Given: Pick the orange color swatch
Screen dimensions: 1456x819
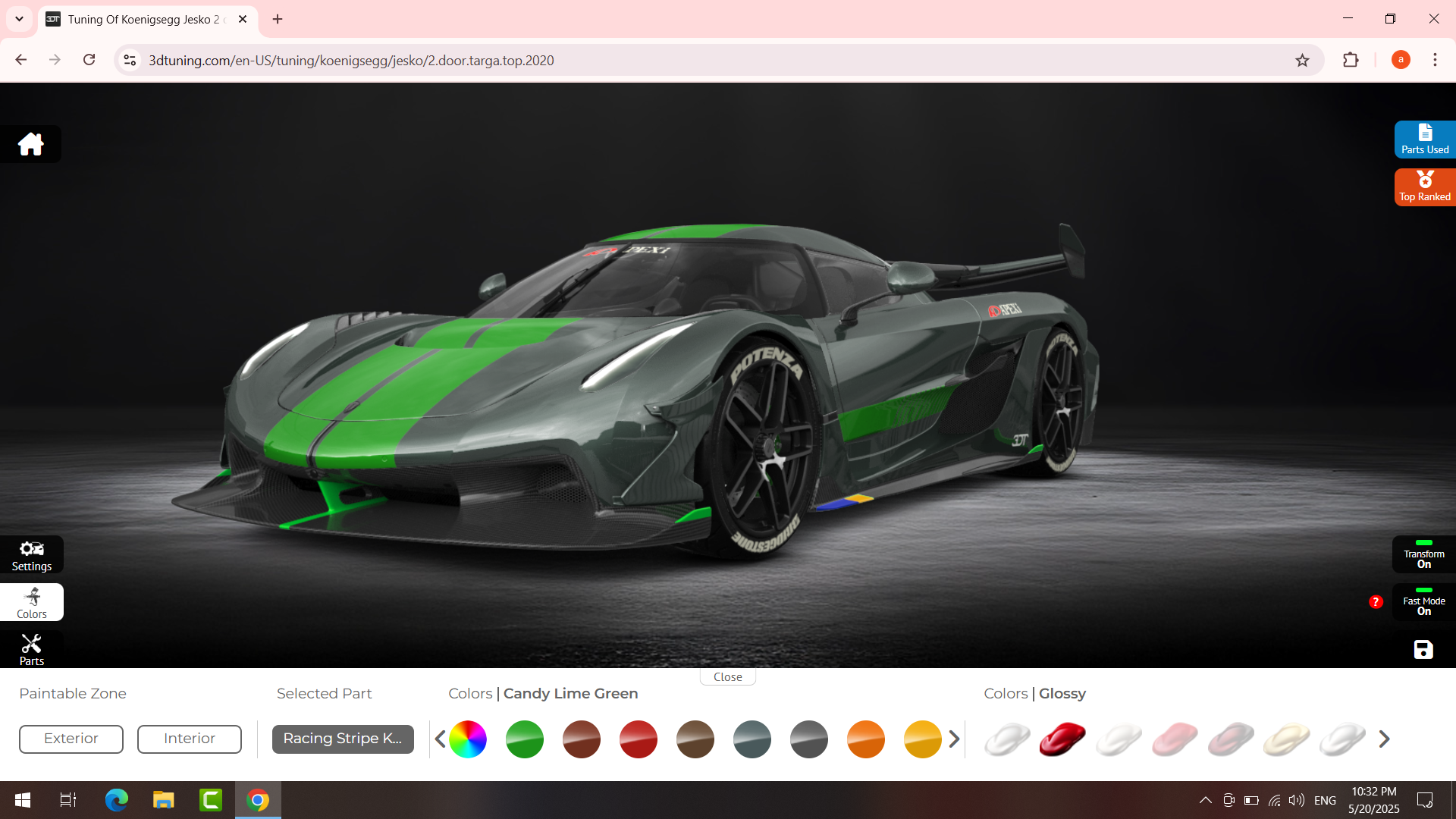Looking at the screenshot, I should click(x=866, y=739).
